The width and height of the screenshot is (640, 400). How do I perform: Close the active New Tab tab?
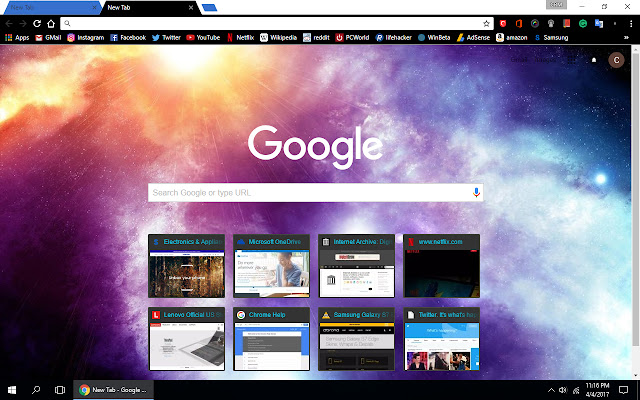click(191, 7)
